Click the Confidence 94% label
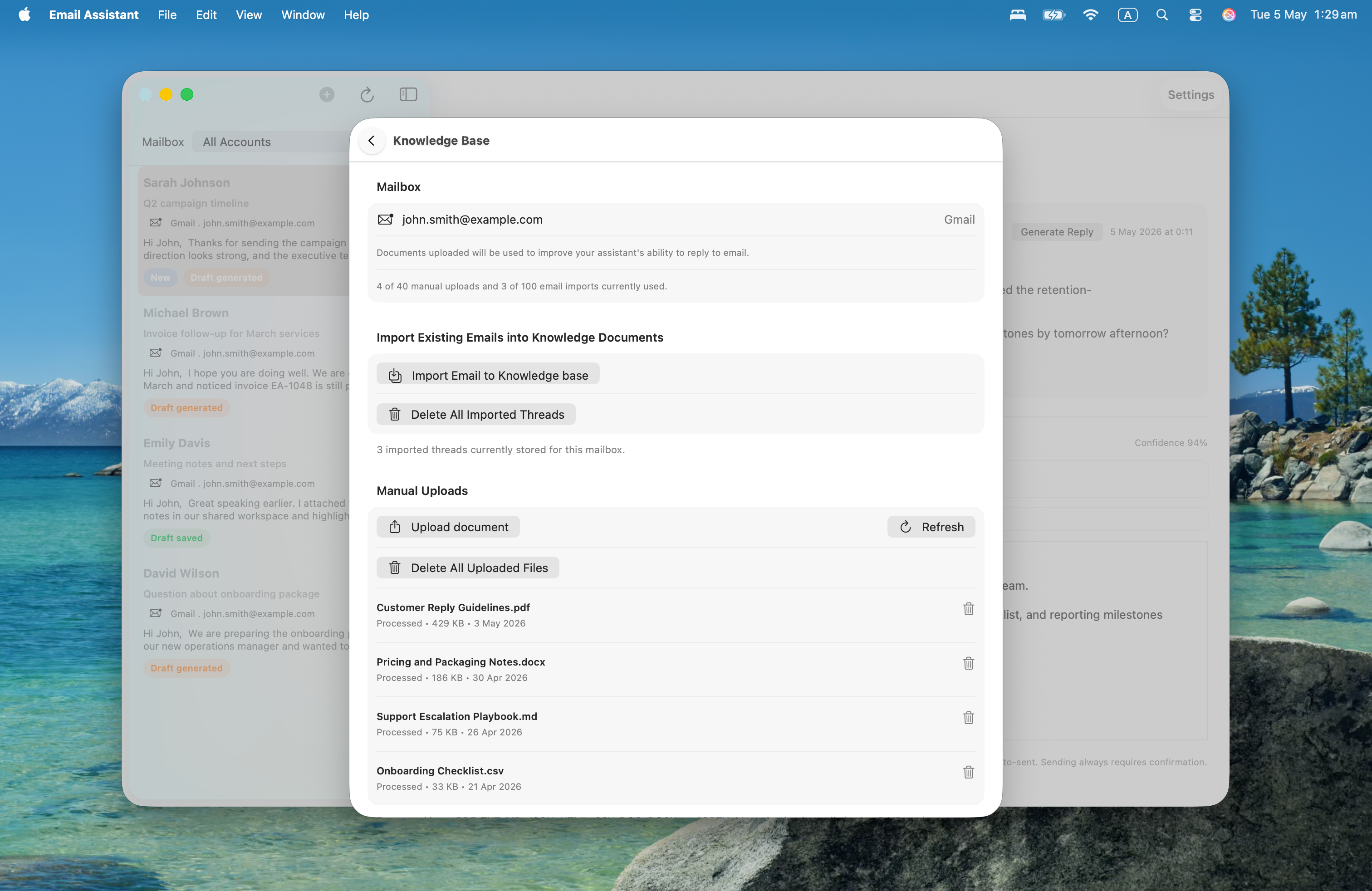The height and width of the screenshot is (891, 1372). [x=1170, y=443]
